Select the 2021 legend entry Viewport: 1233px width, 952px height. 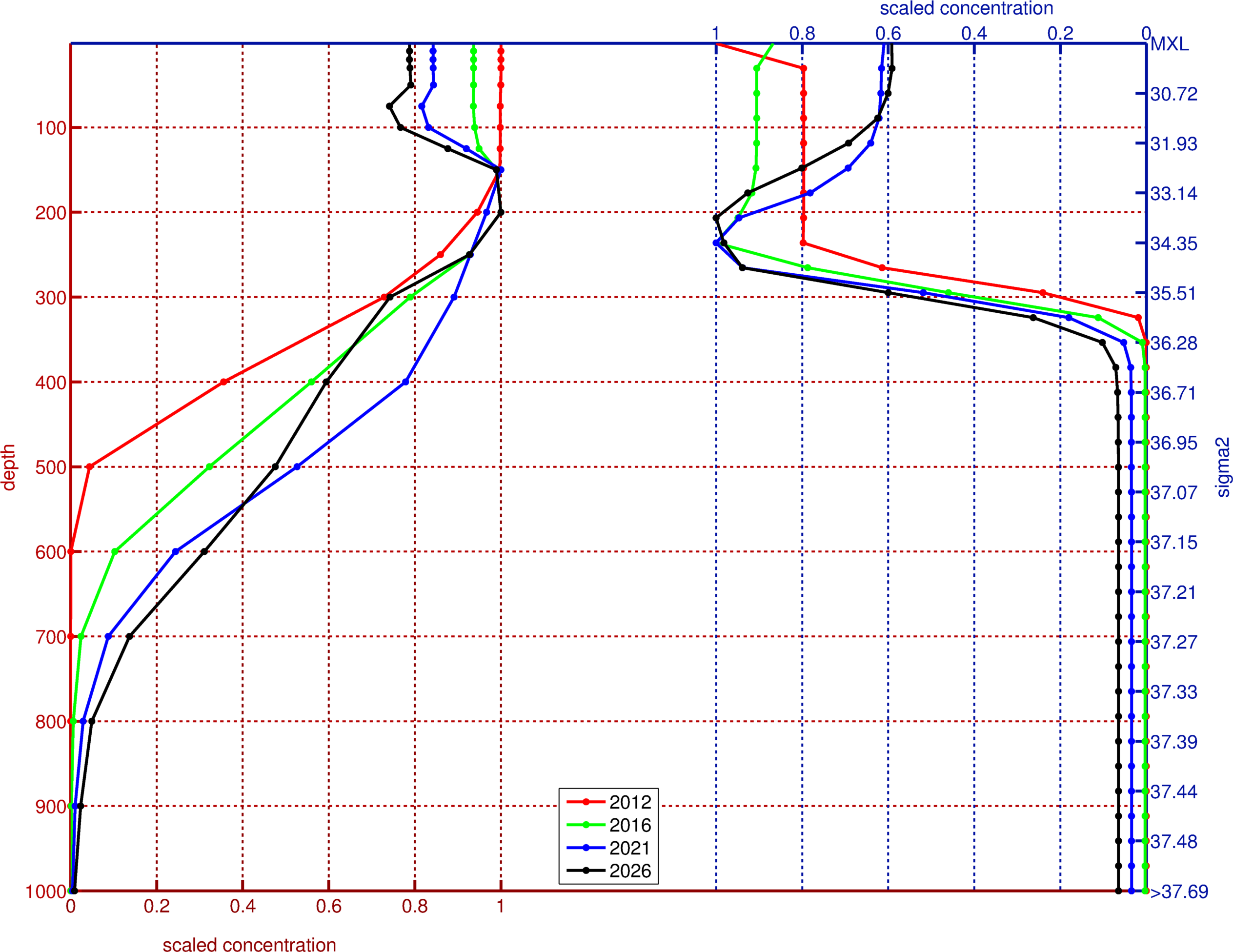630,848
